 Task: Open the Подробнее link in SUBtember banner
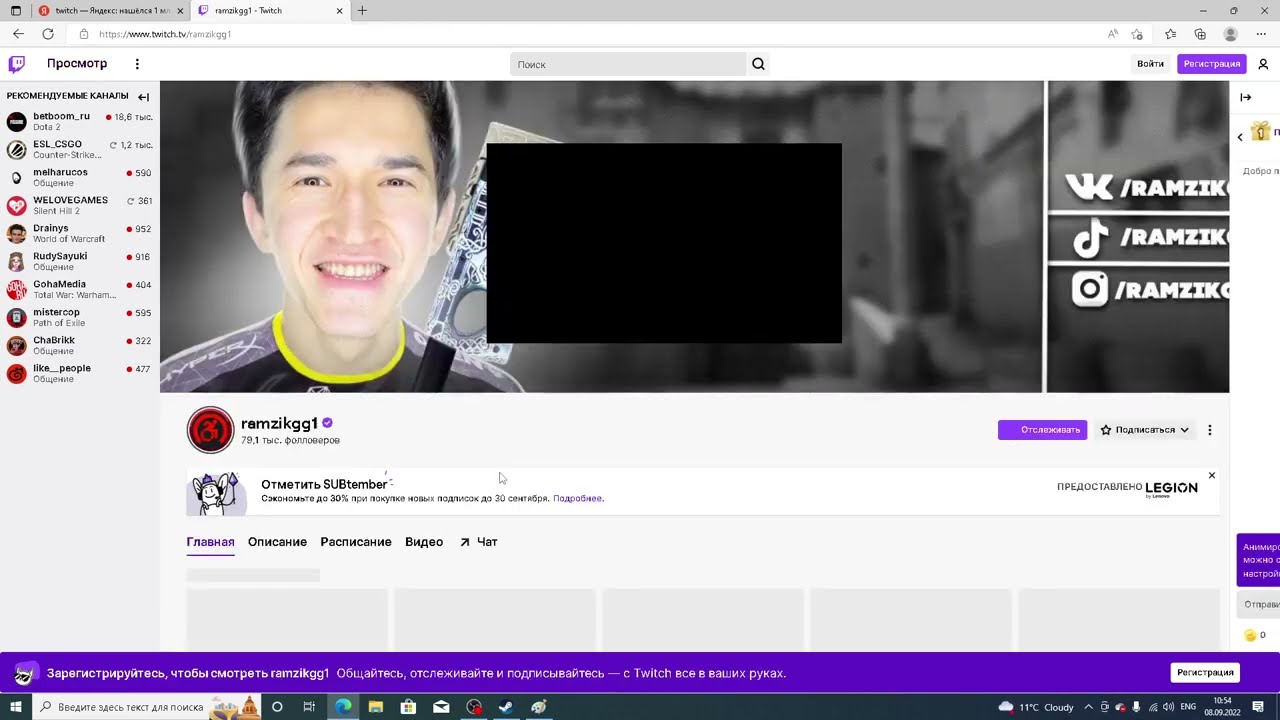tap(578, 498)
